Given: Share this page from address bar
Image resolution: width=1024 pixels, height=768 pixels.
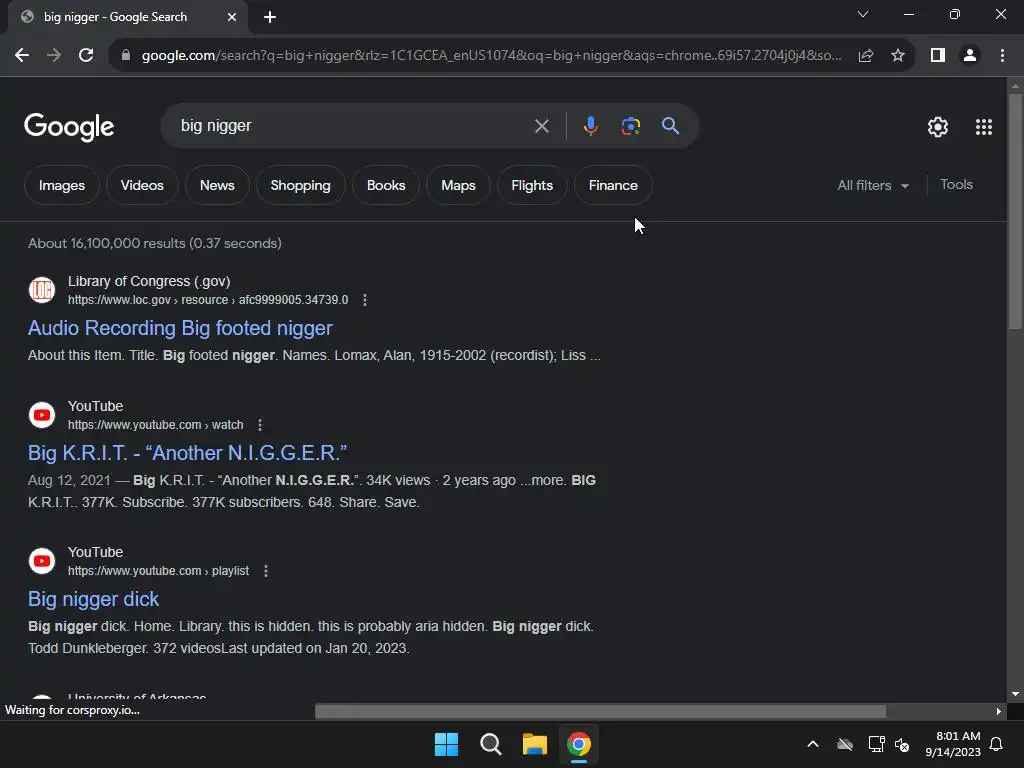Looking at the screenshot, I should pyautogui.click(x=866, y=56).
